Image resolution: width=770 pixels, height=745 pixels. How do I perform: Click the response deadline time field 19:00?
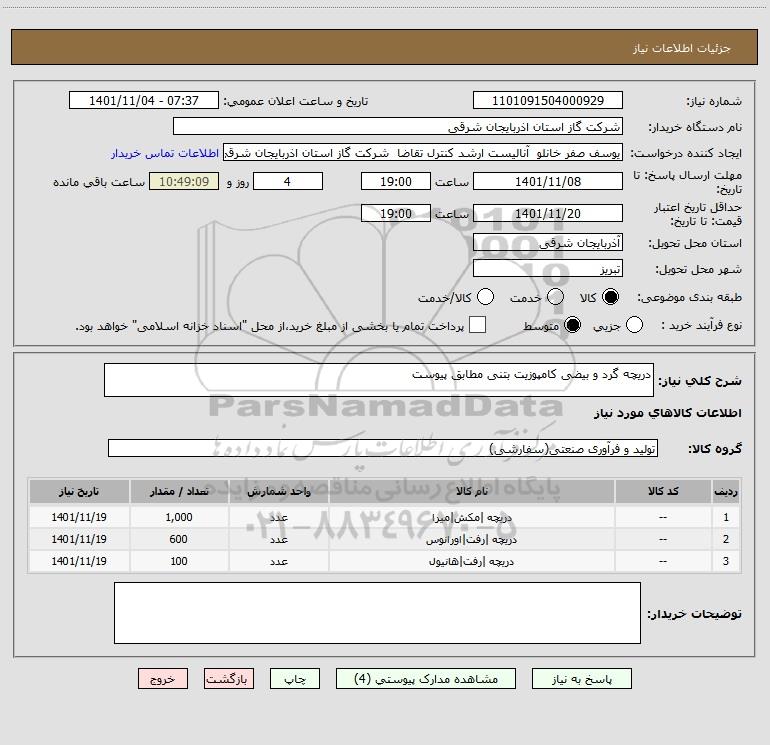pyautogui.click(x=396, y=181)
